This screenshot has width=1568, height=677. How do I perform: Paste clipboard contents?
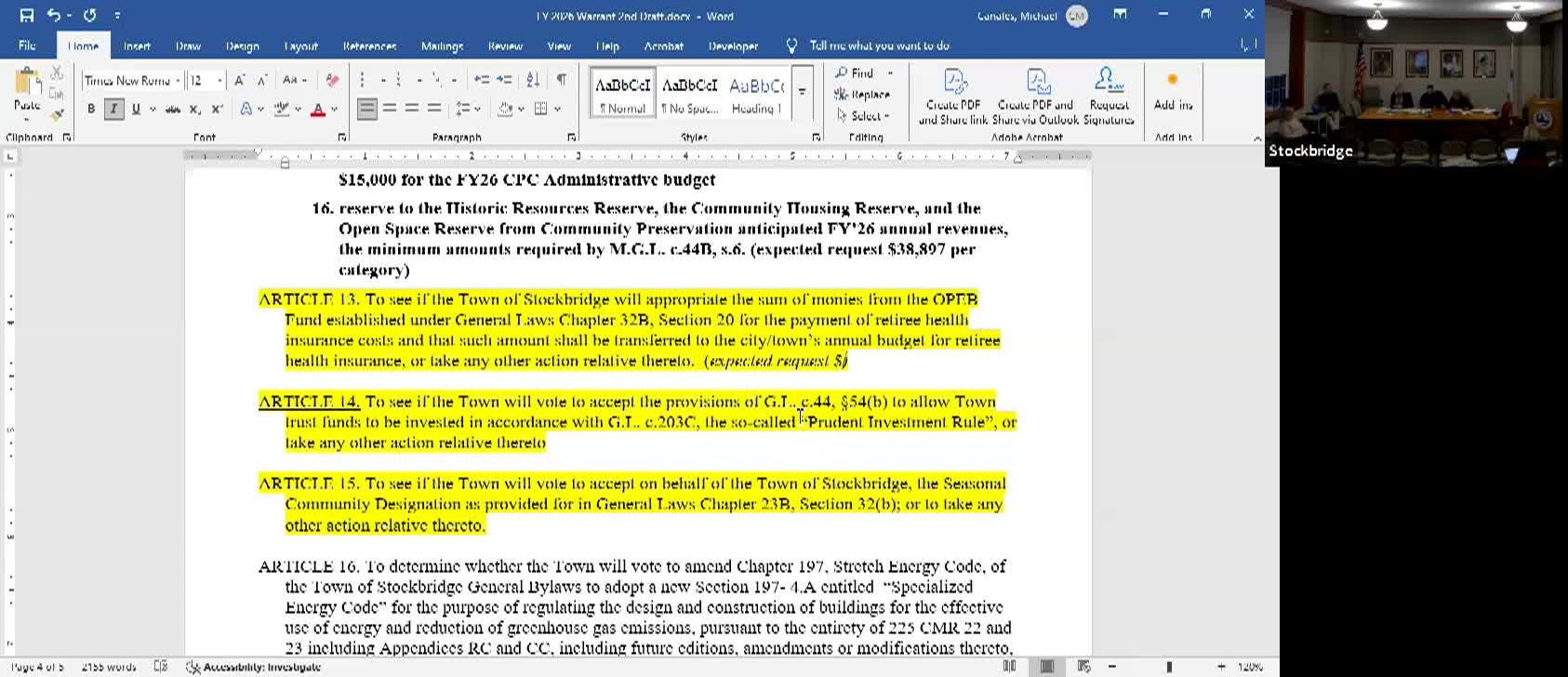27,94
